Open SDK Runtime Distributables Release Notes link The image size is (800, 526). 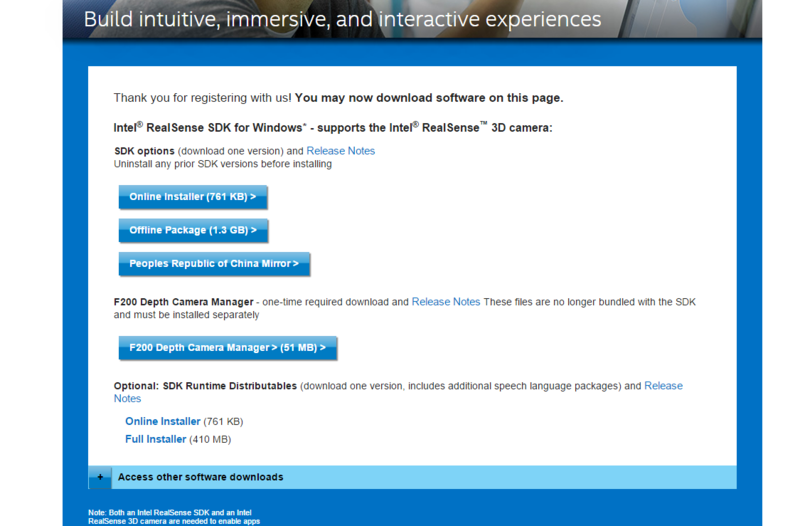pyautogui.click(x=663, y=386)
